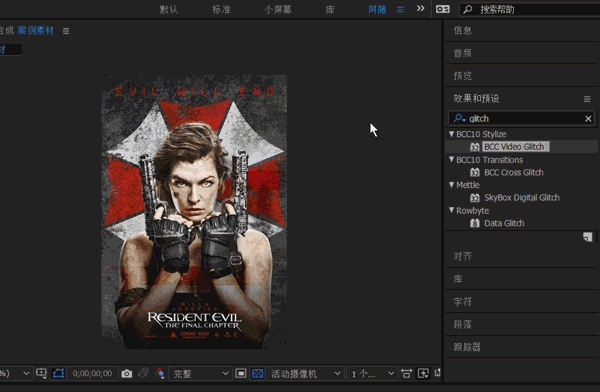600x392 pixels.
Task: Click the new animation preset icon below the effects list
Action: (x=588, y=237)
